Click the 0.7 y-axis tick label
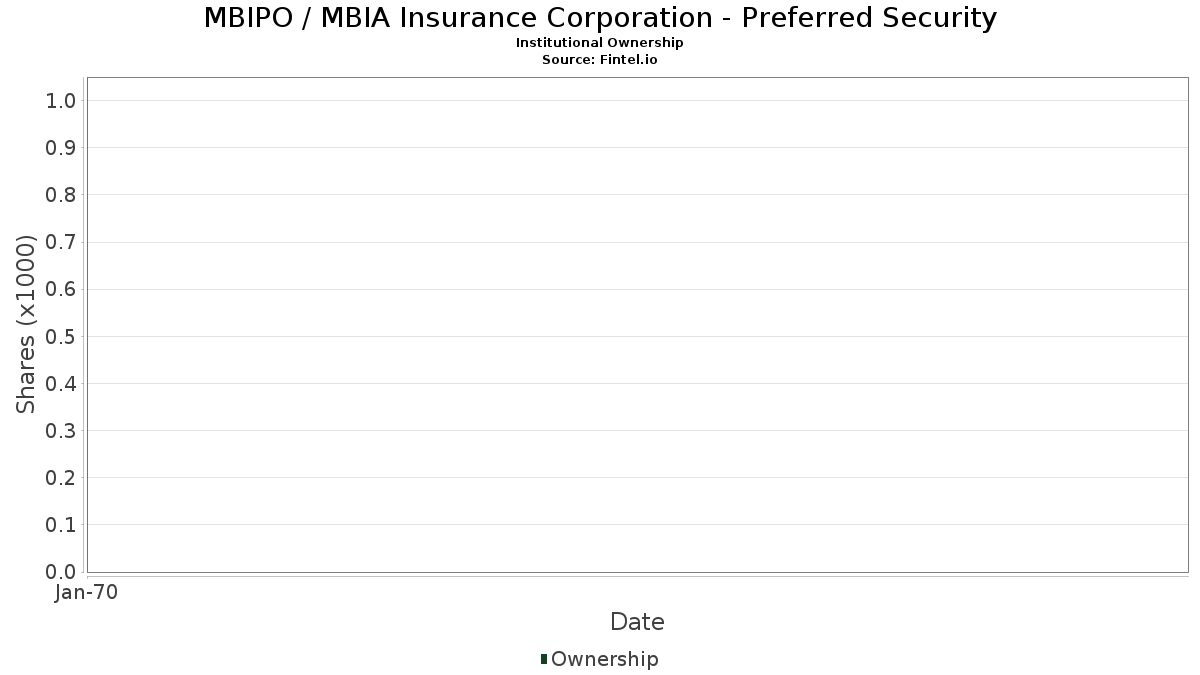Image resolution: width=1200 pixels, height=675 pixels. 61,242
